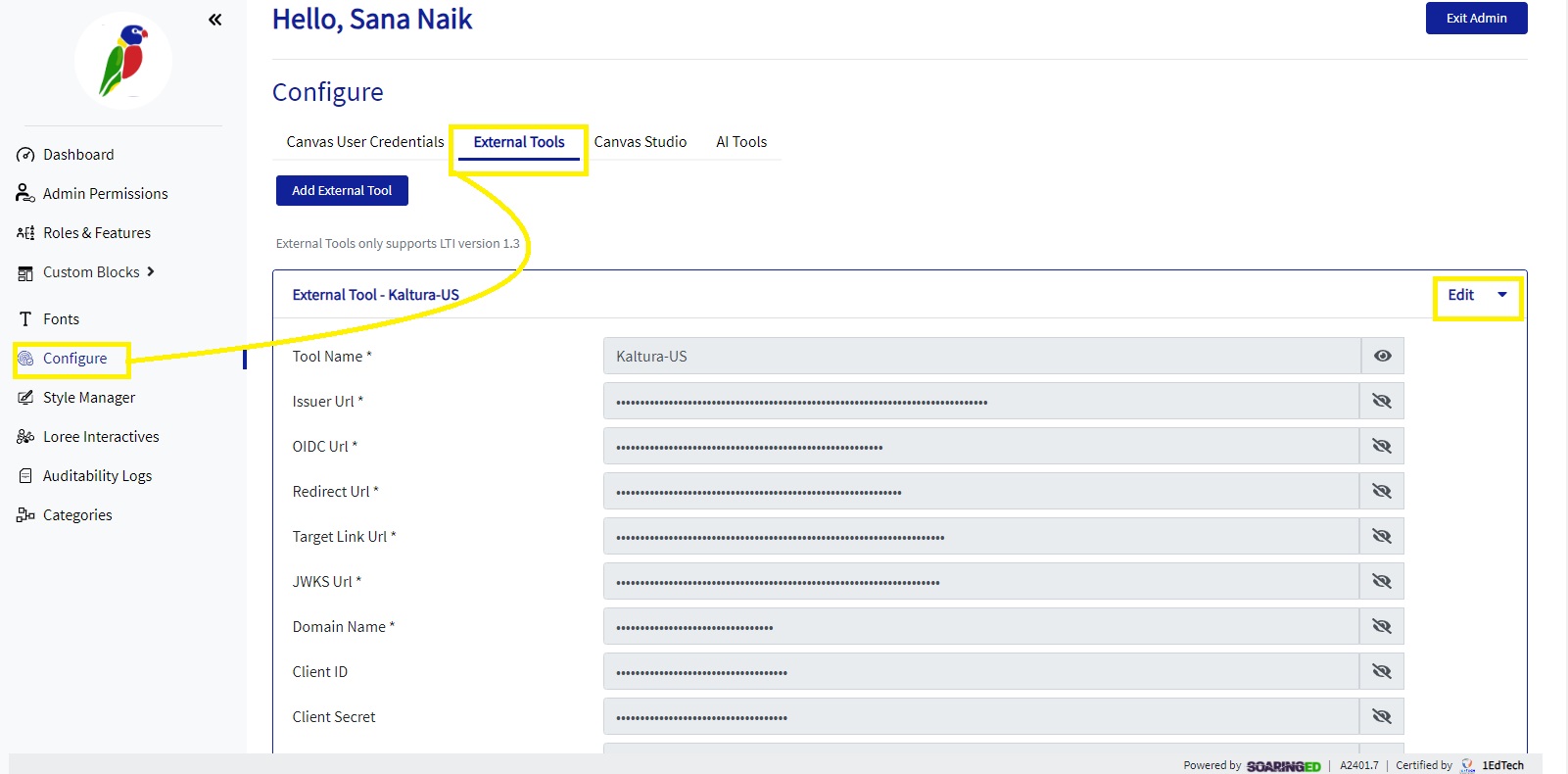Click the Categories icon
Screen dimensions: 1568x774
[25, 515]
